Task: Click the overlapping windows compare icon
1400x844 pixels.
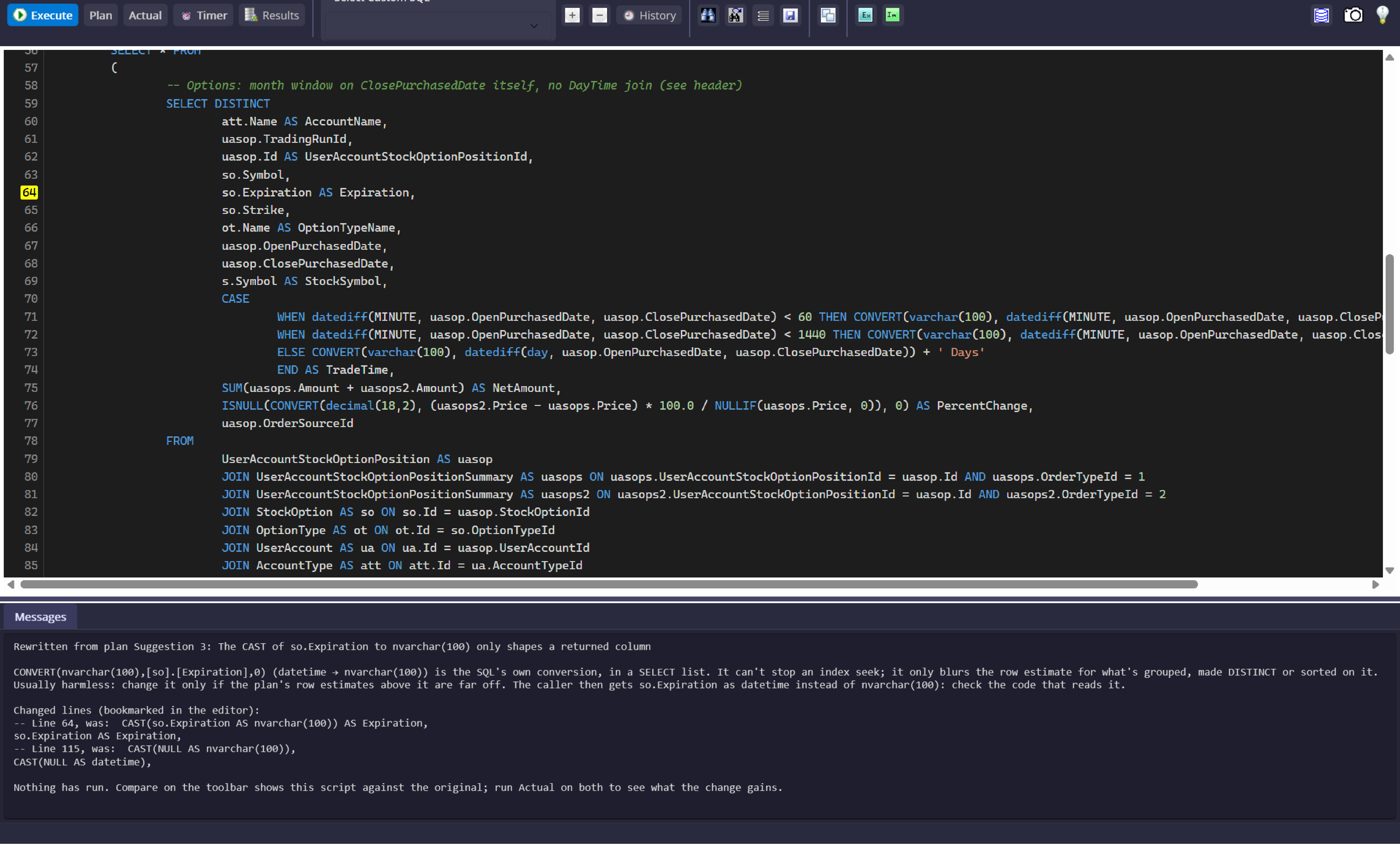Action: (828, 15)
